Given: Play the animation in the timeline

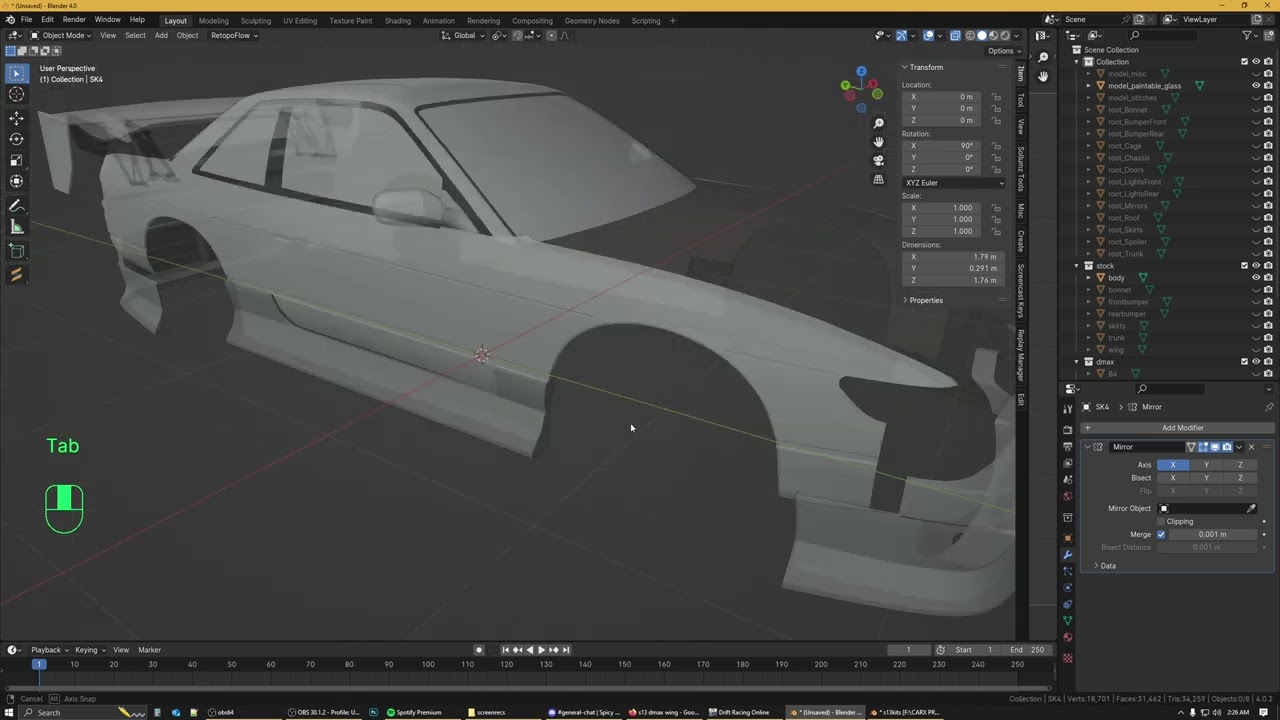Looking at the screenshot, I should coord(541,650).
